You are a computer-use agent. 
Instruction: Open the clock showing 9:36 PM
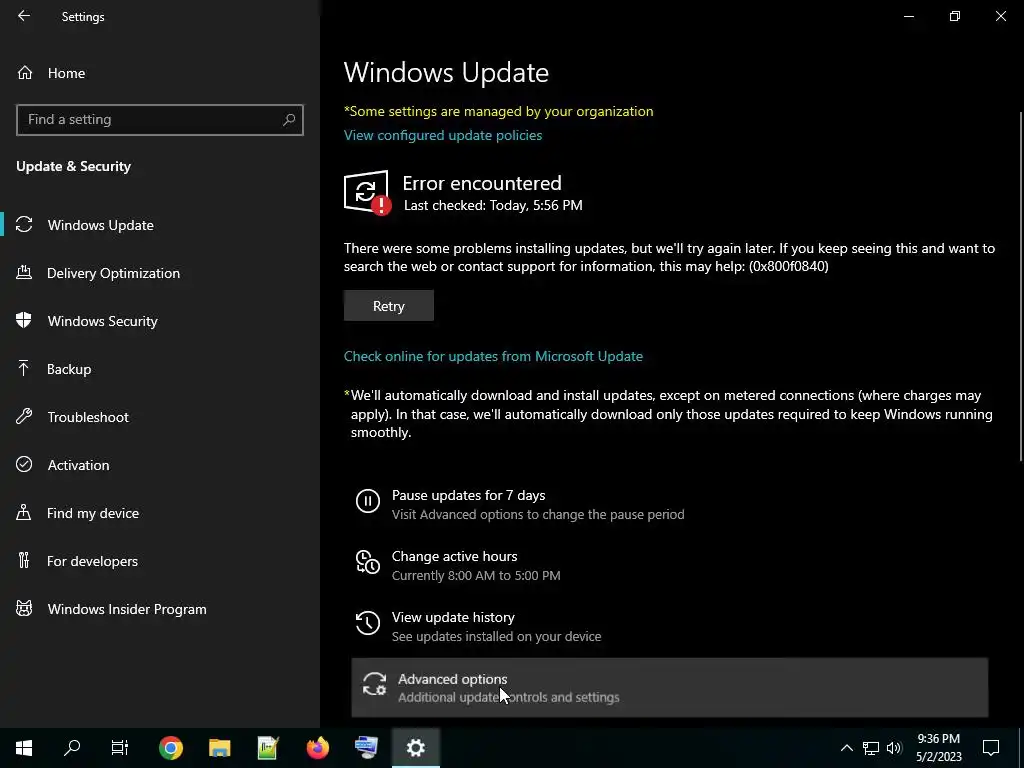pyautogui.click(x=938, y=748)
